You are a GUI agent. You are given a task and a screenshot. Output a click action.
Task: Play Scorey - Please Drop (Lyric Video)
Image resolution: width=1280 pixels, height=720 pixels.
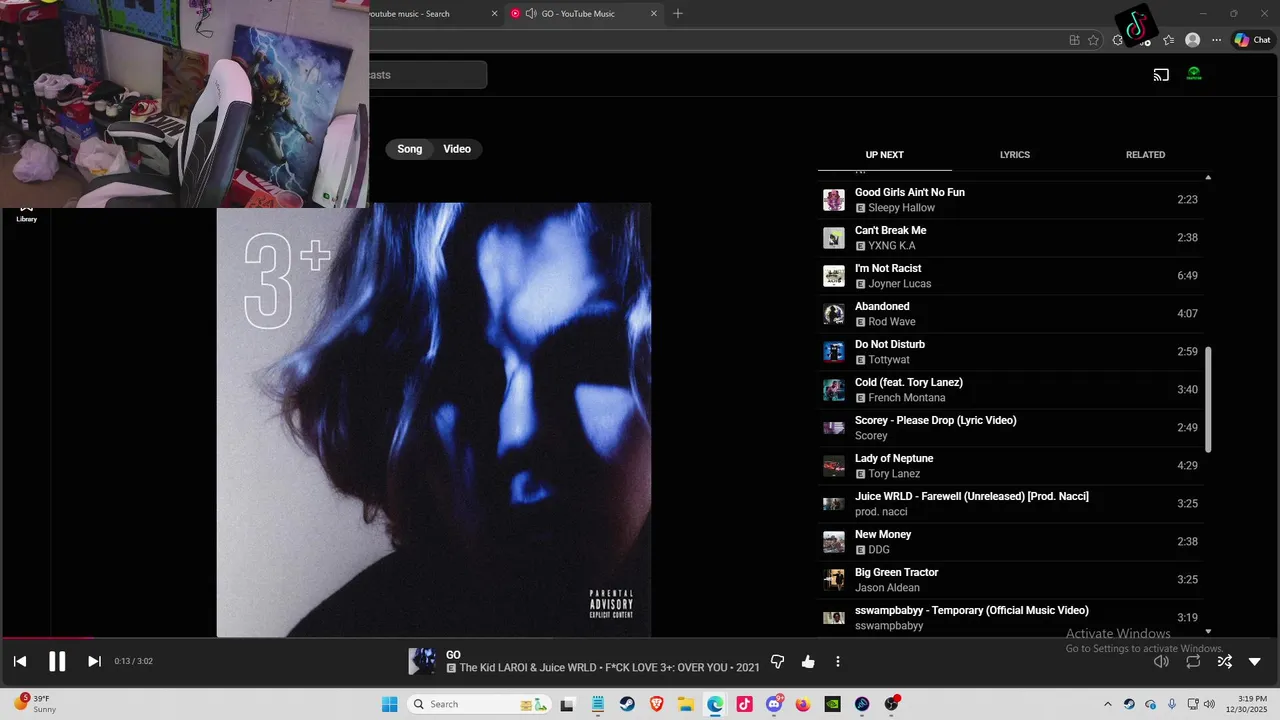(x=1010, y=428)
